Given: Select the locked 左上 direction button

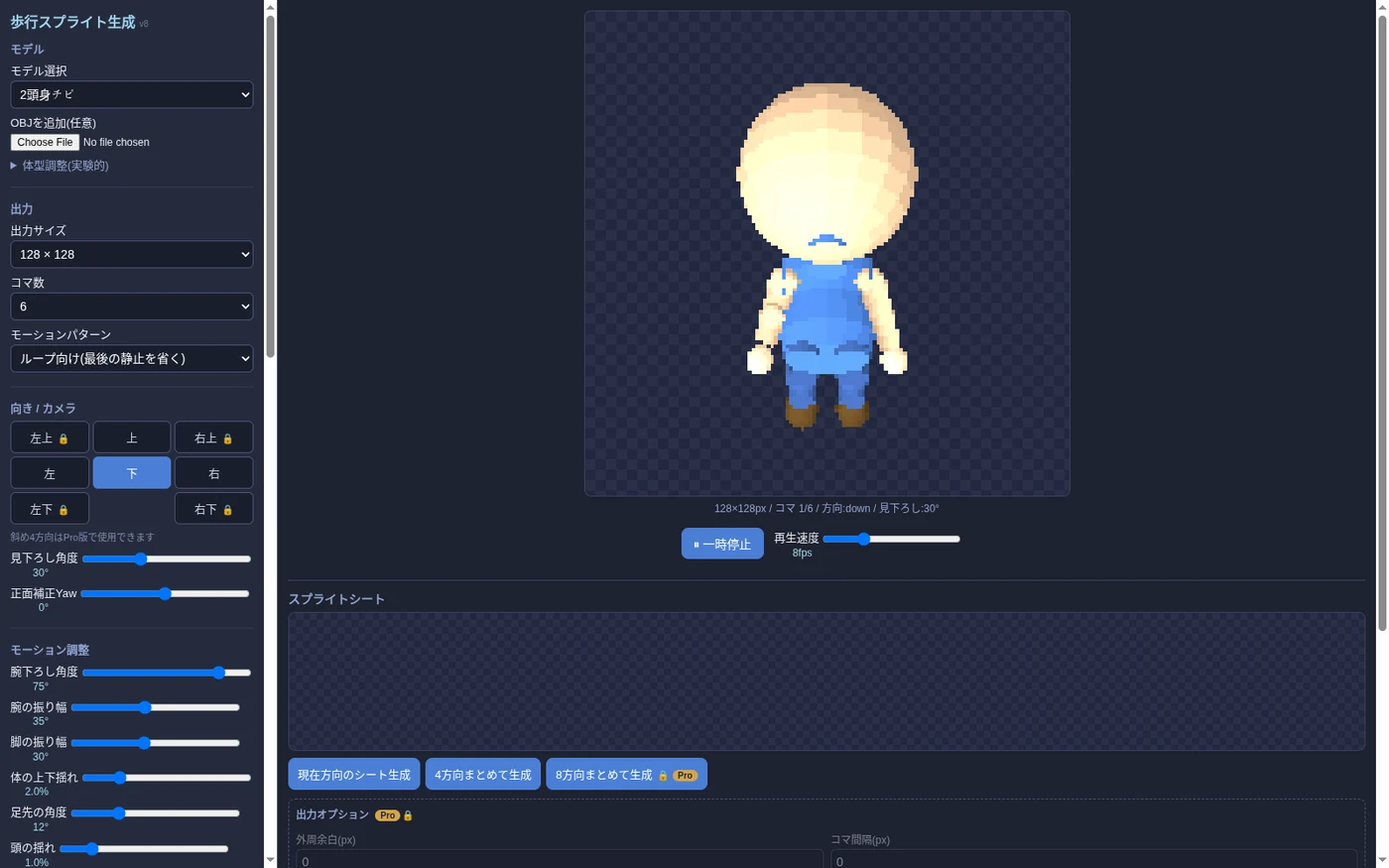Looking at the screenshot, I should click(50, 437).
